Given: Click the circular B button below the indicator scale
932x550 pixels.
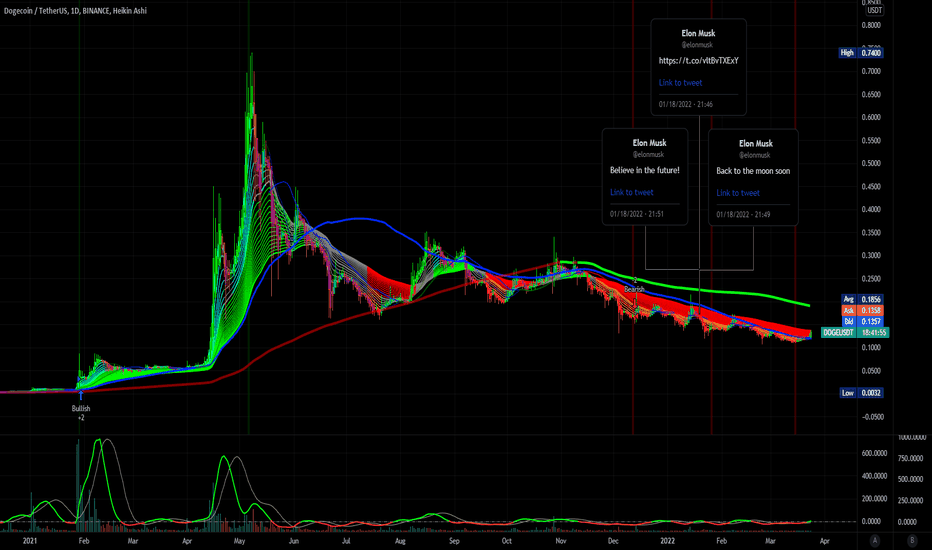Looking at the screenshot, I should pyautogui.click(x=912, y=540).
